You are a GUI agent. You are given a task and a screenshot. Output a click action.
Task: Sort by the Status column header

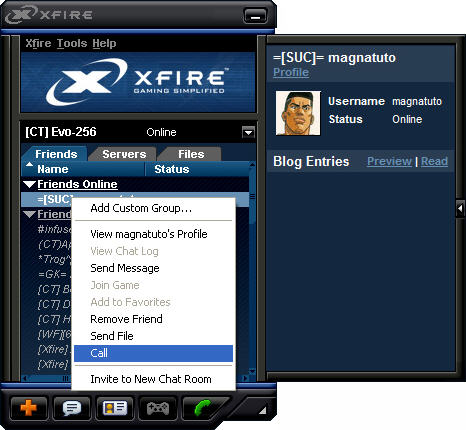click(197, 169)
